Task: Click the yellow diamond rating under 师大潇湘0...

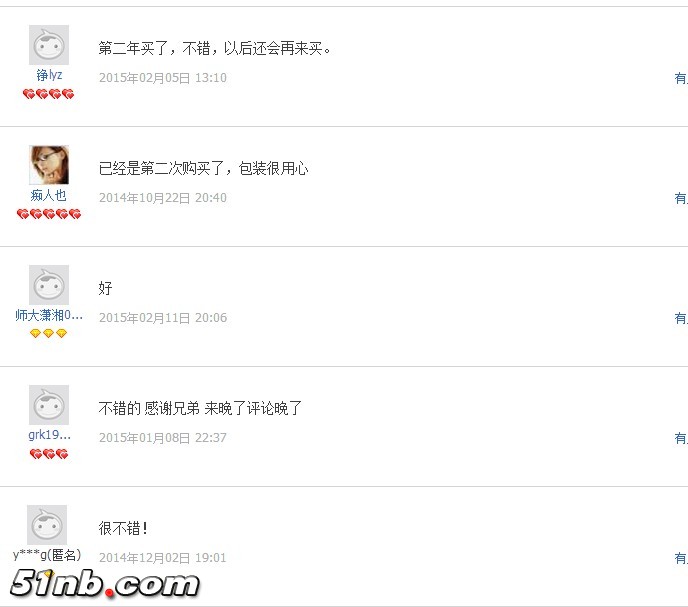Action: (49, 334)
